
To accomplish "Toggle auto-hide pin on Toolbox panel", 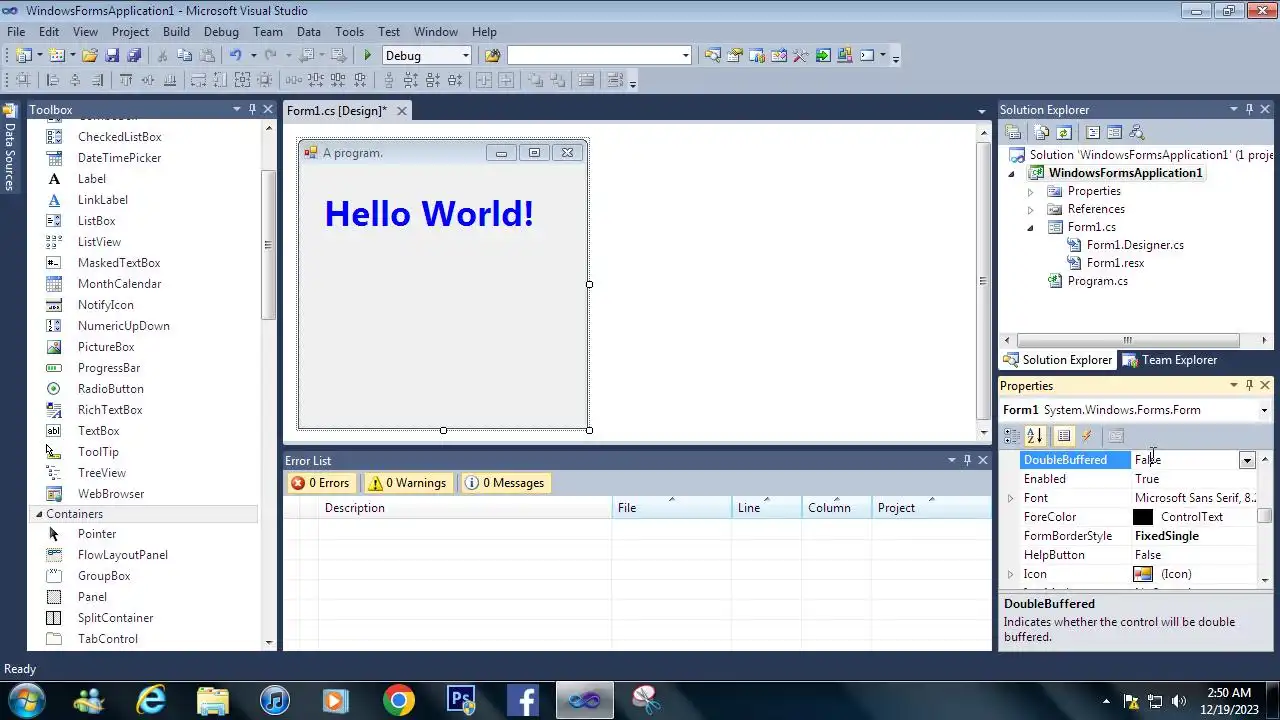I will click(x=252, y=109).
